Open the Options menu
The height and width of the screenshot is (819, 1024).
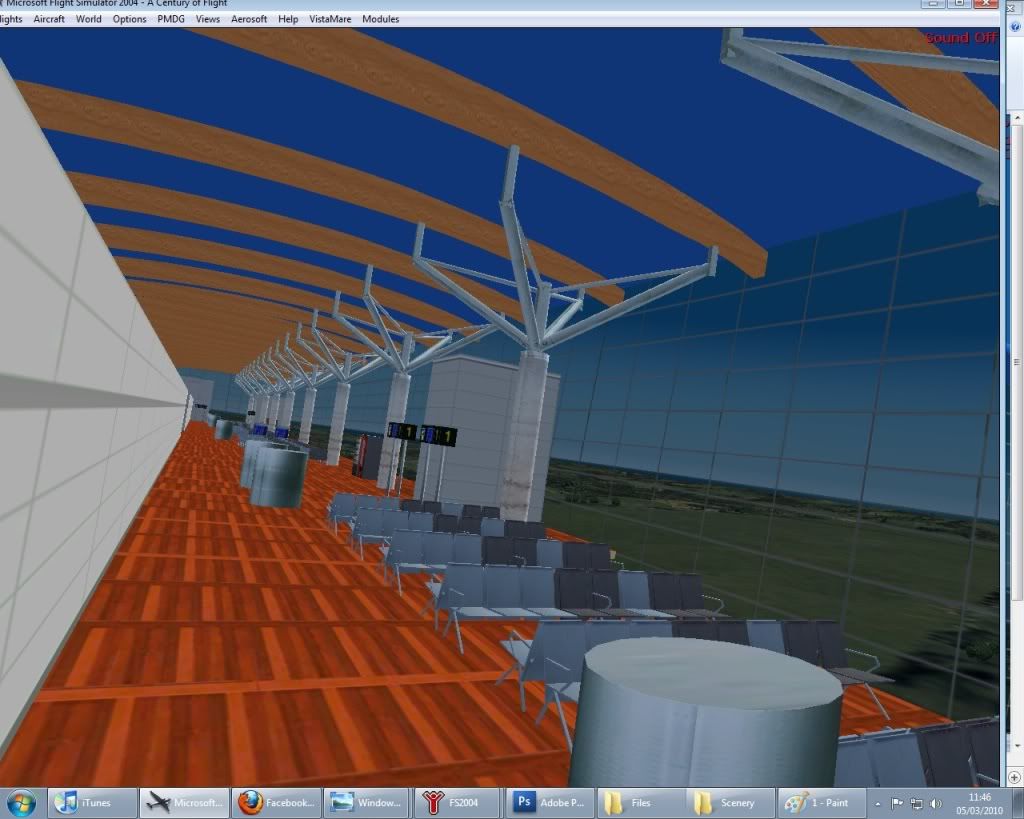click(x=130, y=19)
